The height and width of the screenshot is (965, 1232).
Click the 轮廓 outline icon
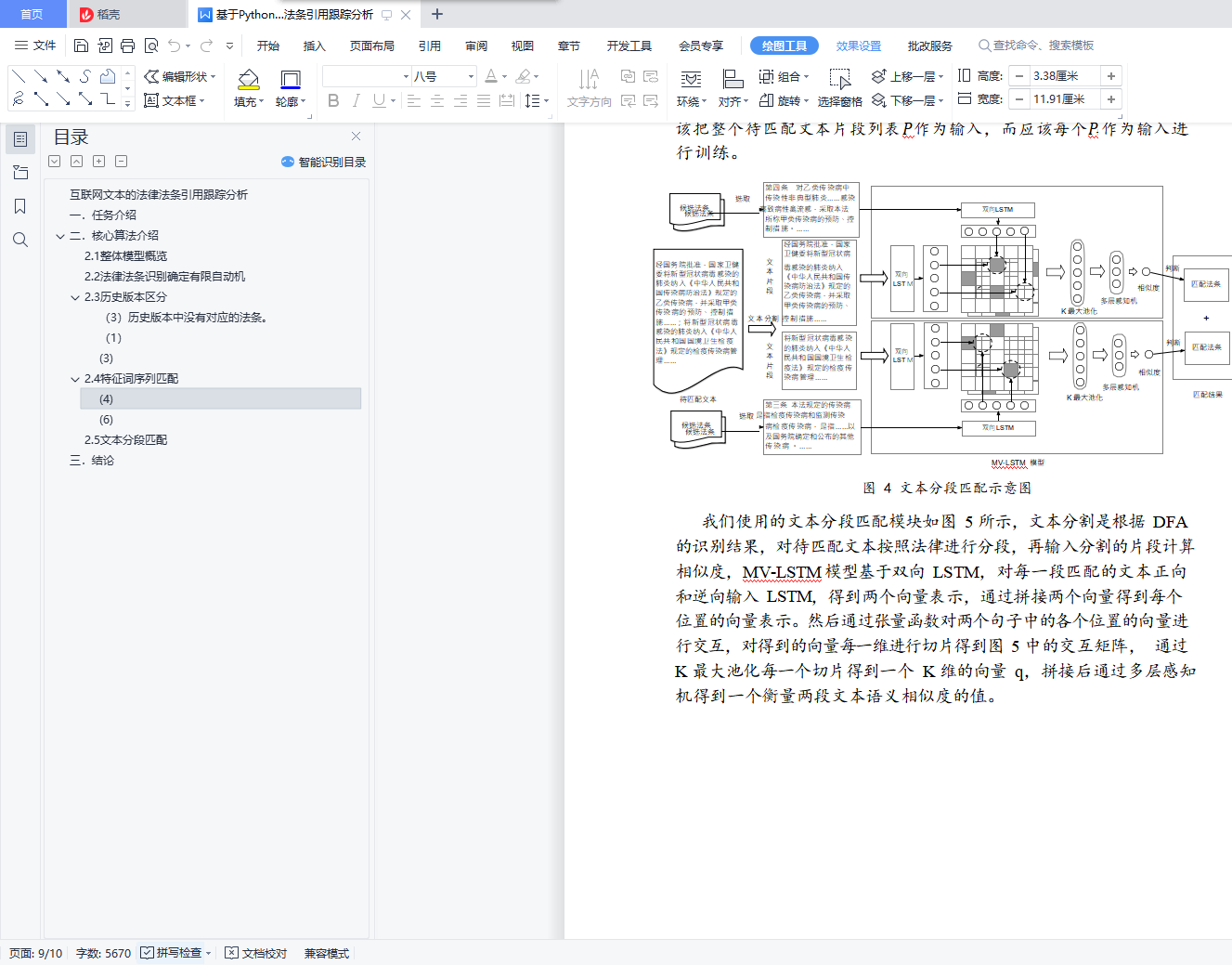(290, 79)
